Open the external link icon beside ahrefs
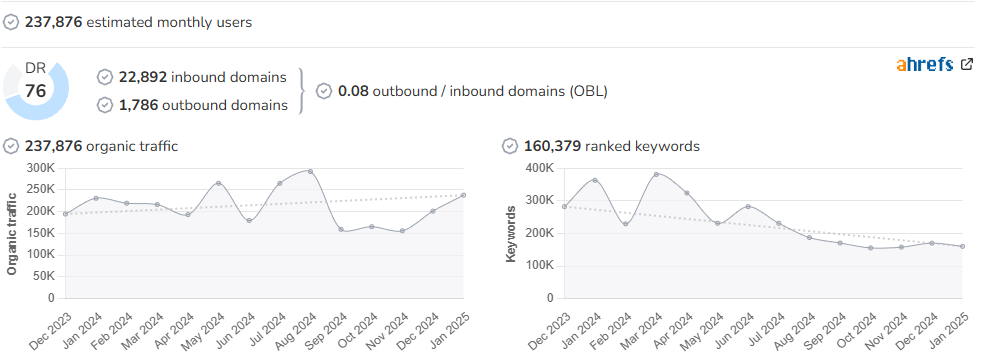Viewport: 985px width, 362px height. tap(967, 64)
